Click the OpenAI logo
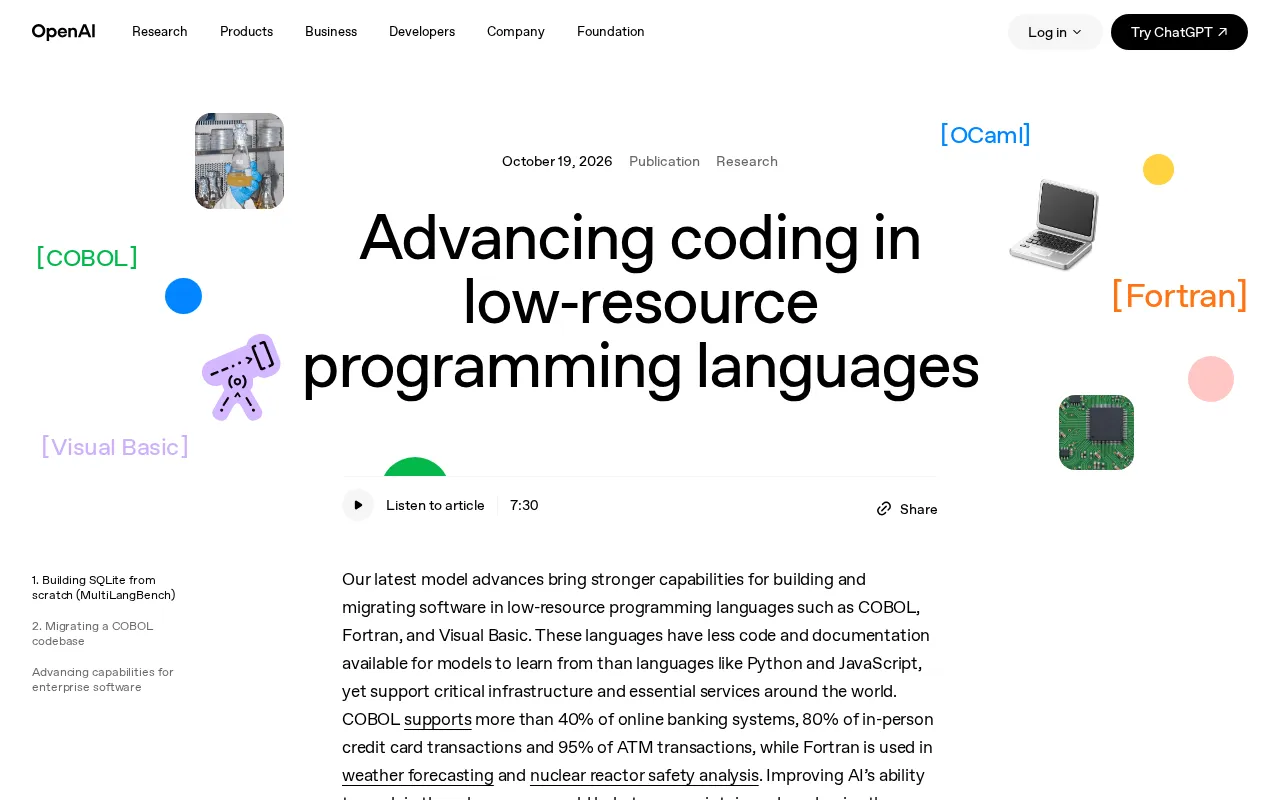The height and width of the screenshot is (800, 1280). pyautogui.click(x=64, y=32)
